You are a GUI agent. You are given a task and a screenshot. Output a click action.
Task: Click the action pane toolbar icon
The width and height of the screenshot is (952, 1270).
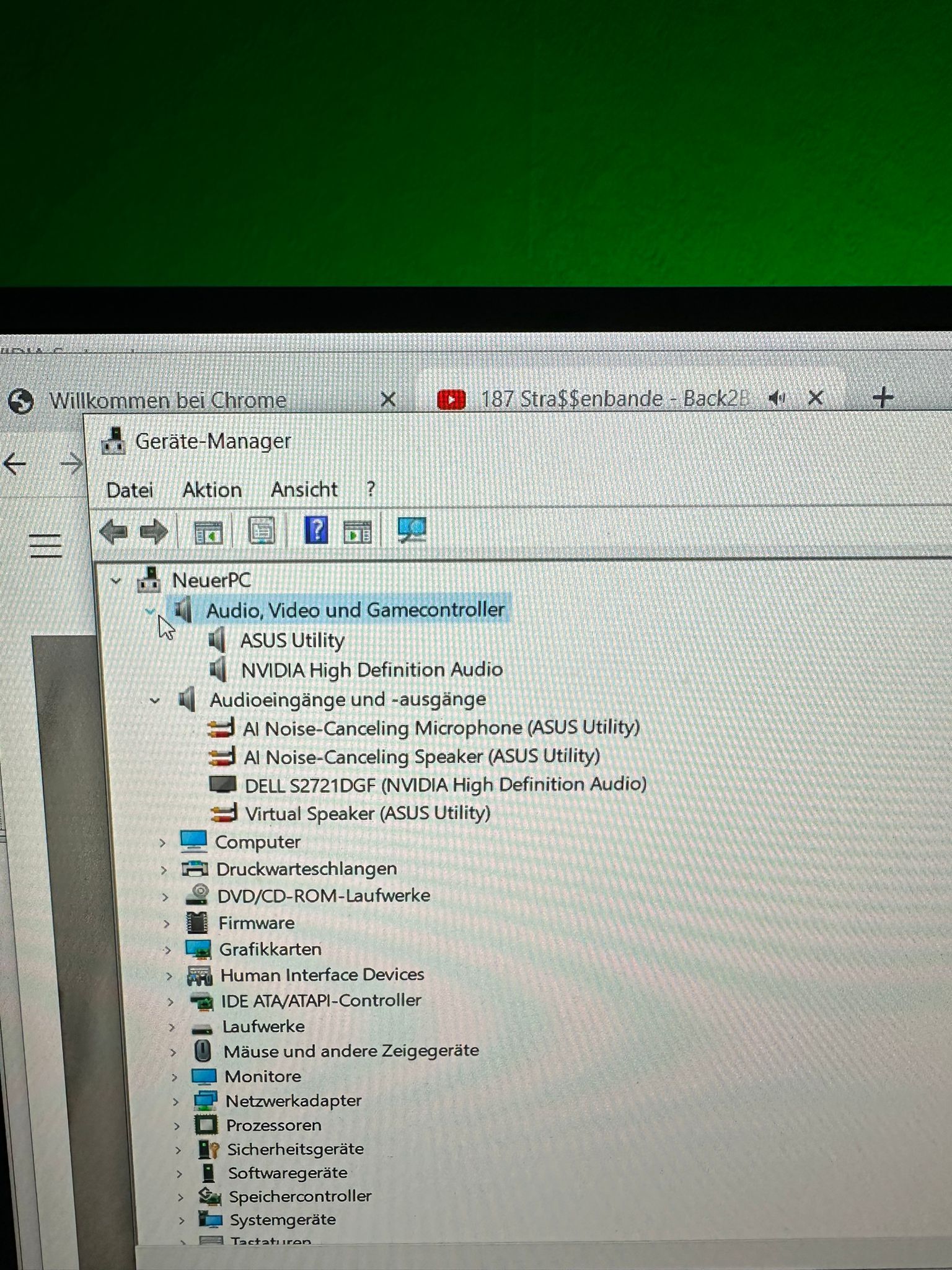tap(358, 531)
